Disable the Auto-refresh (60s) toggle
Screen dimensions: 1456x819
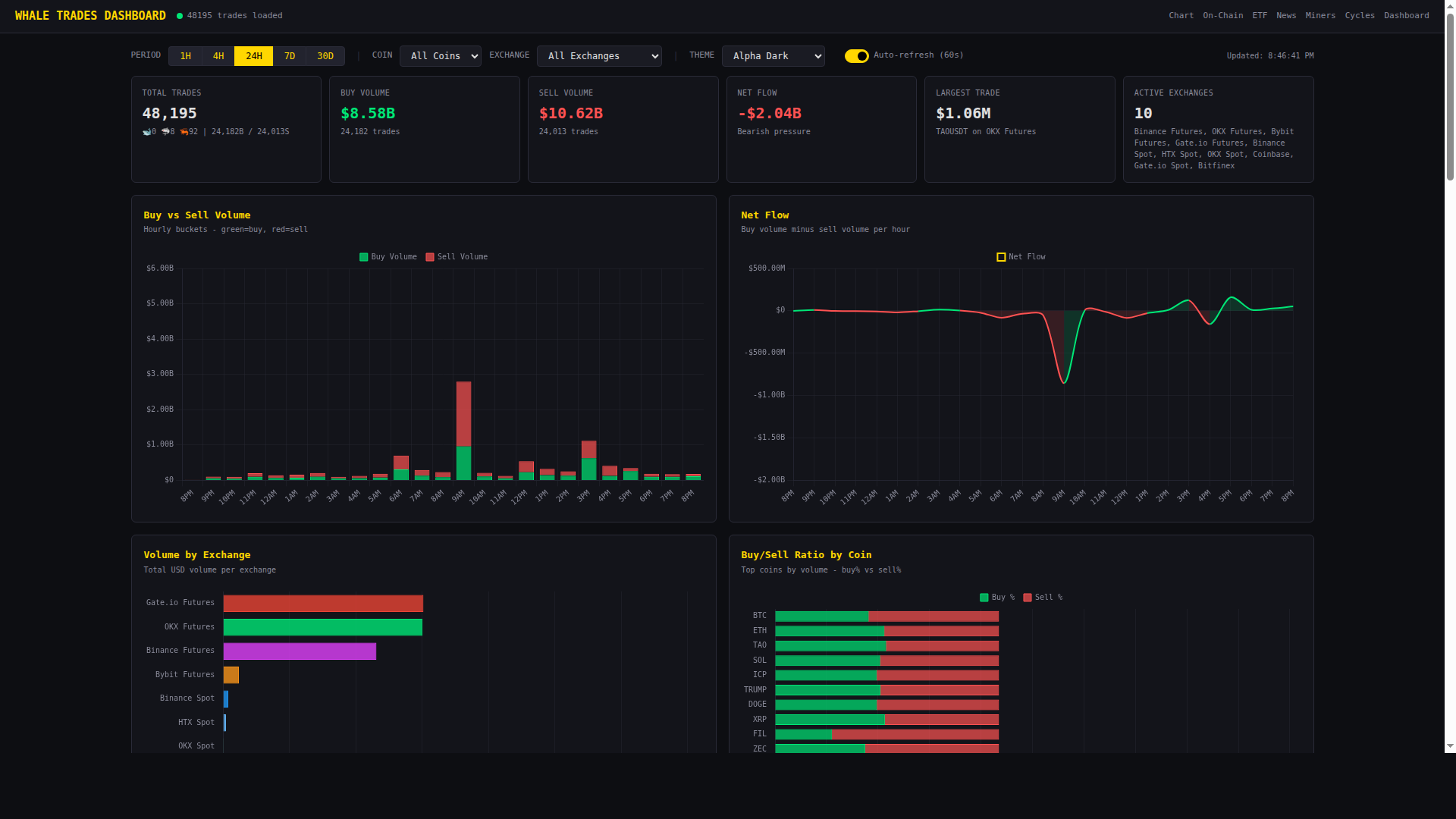[x=857, y=55]
